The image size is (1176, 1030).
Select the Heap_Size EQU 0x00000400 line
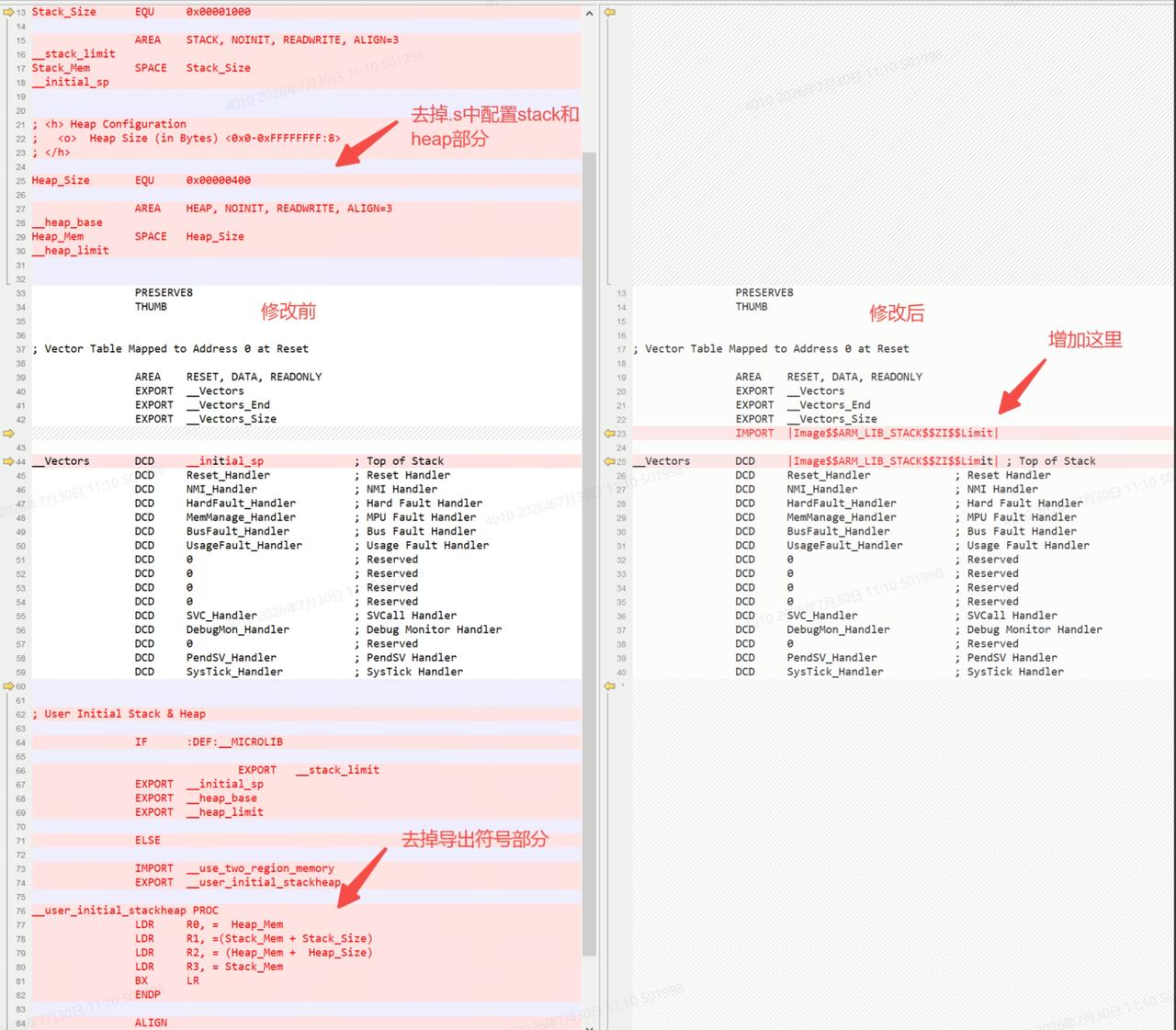pos(306,180)
